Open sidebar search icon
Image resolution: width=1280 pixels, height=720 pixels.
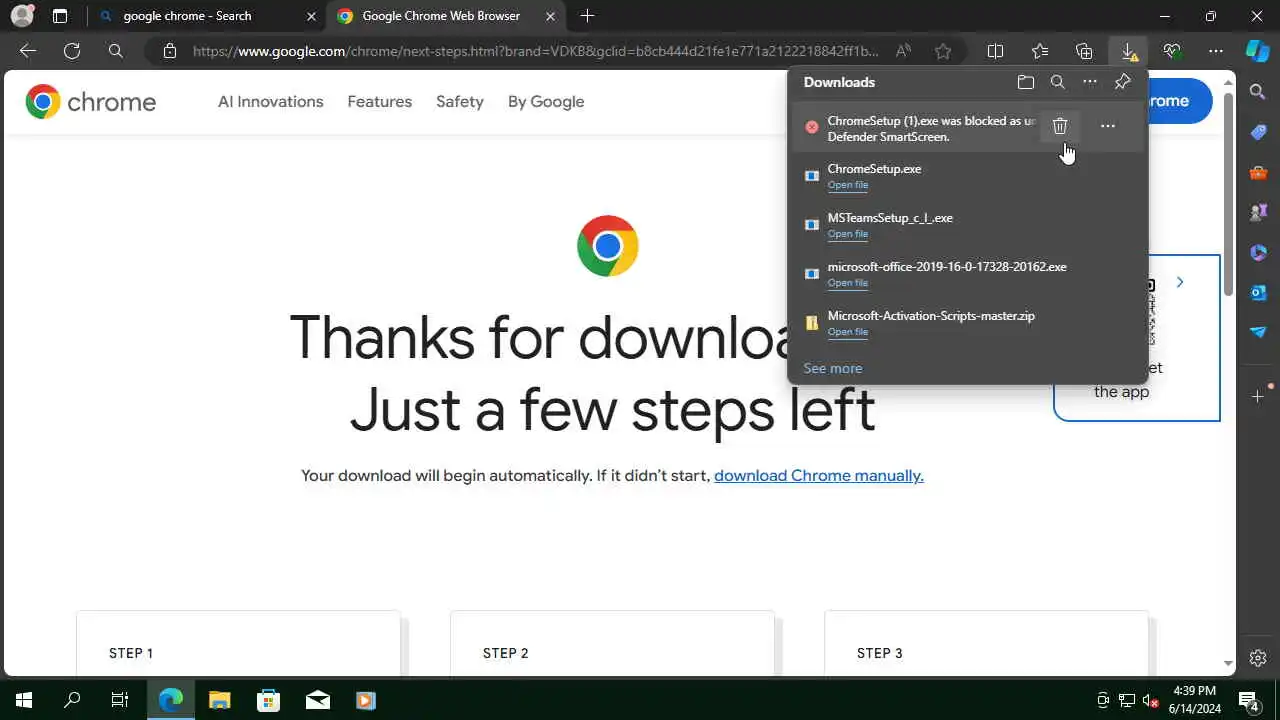pos(1258,92)
